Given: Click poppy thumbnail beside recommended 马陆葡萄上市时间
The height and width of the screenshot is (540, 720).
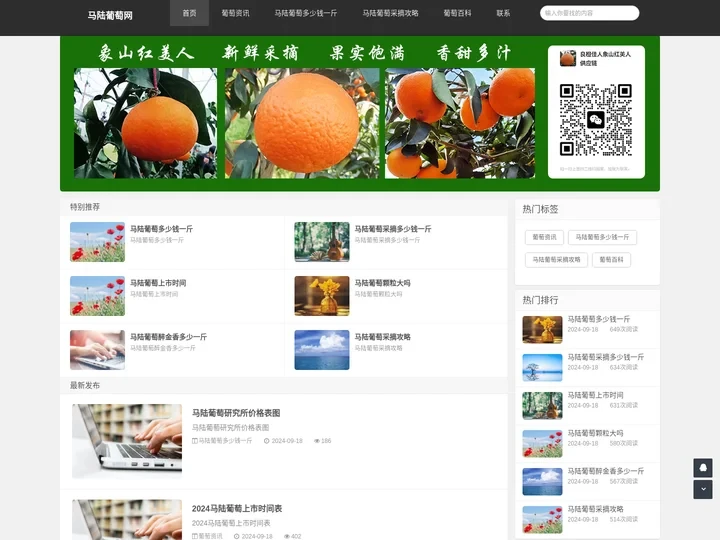Looking at the screenshot, I should 97,296.
